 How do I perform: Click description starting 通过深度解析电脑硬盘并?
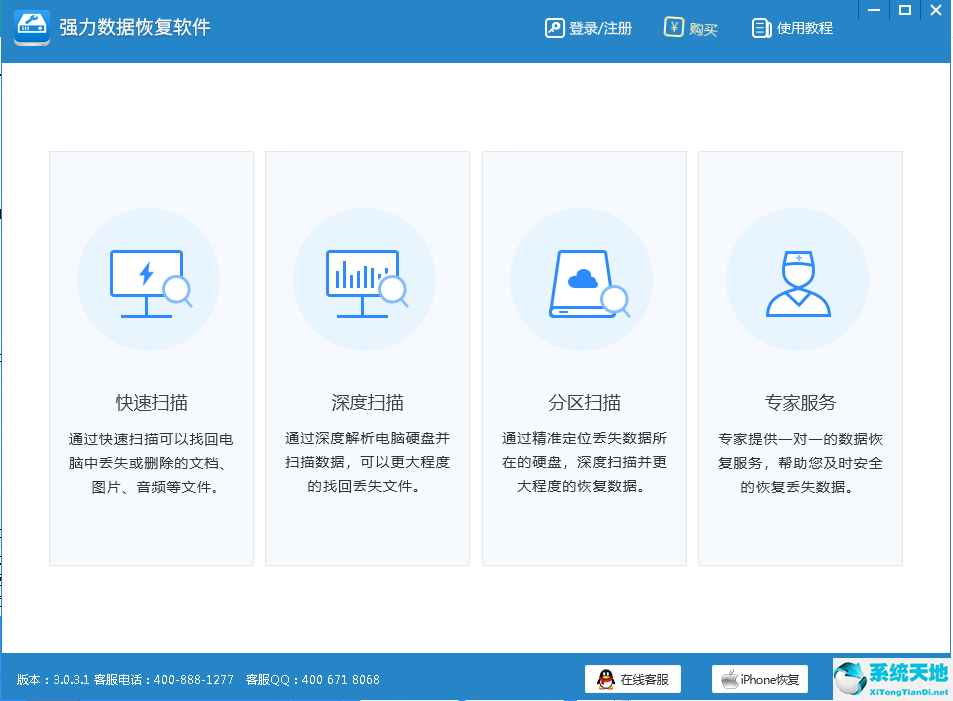[367, 462]
